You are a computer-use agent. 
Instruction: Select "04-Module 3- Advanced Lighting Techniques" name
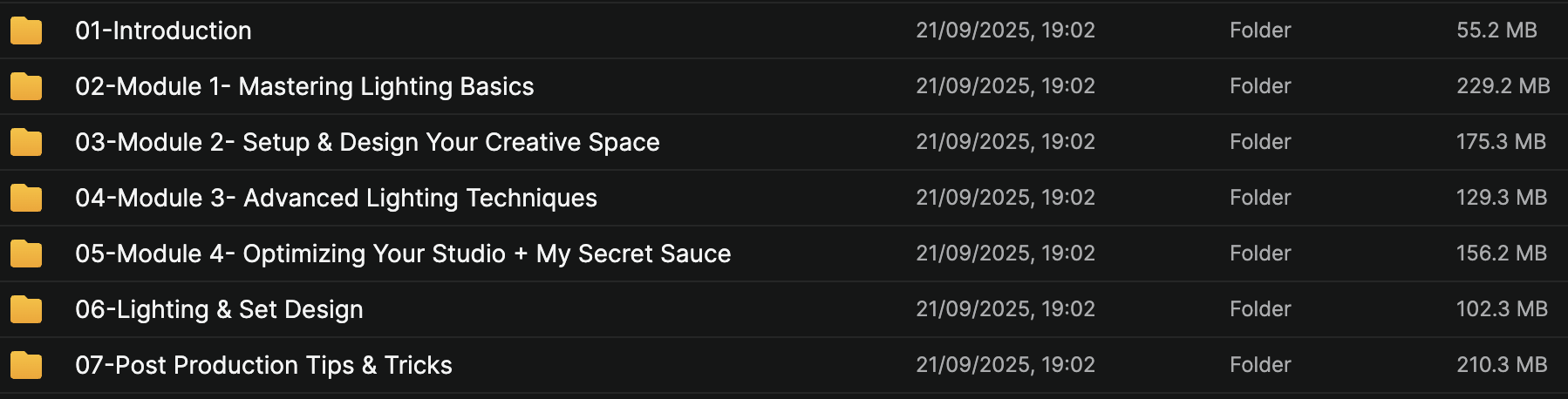(x=336, y=198)
